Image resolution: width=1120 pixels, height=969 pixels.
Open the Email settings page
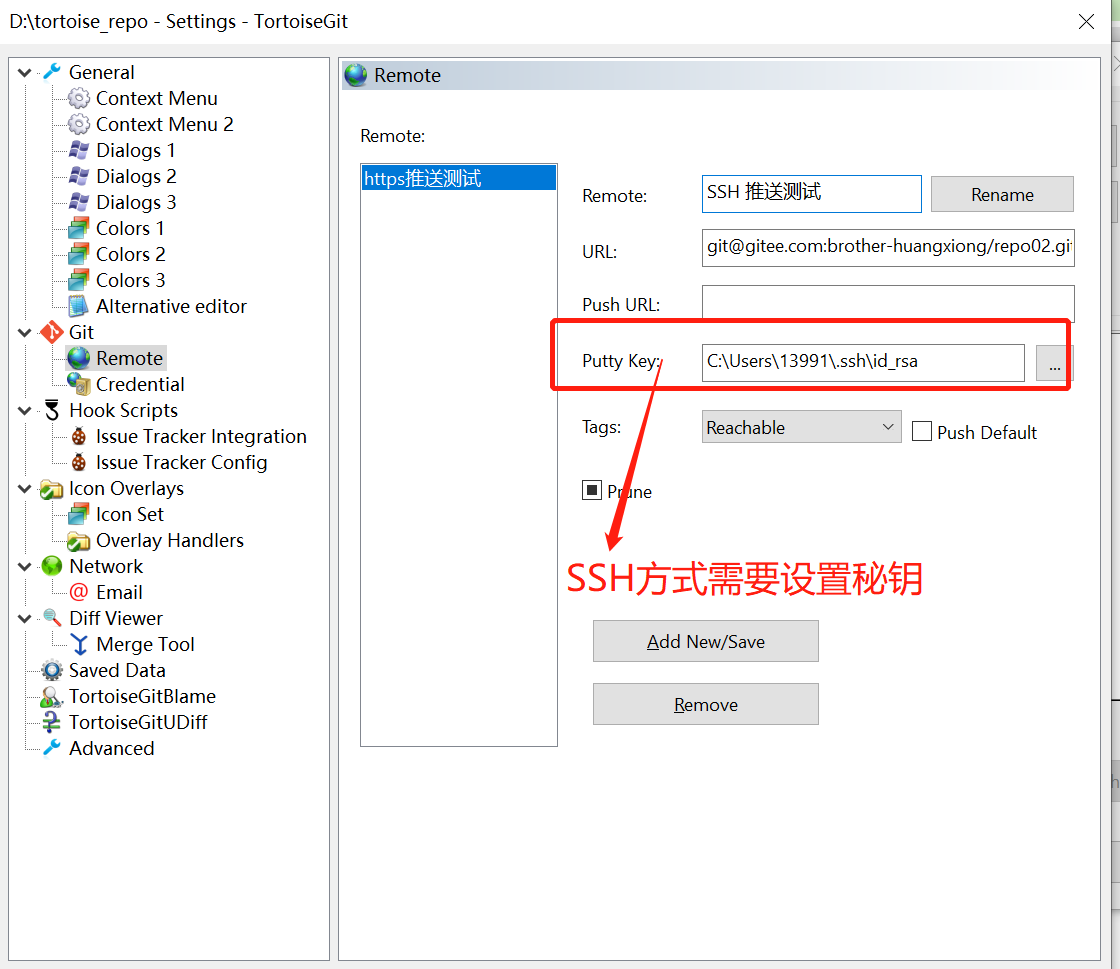pos(119,593)
